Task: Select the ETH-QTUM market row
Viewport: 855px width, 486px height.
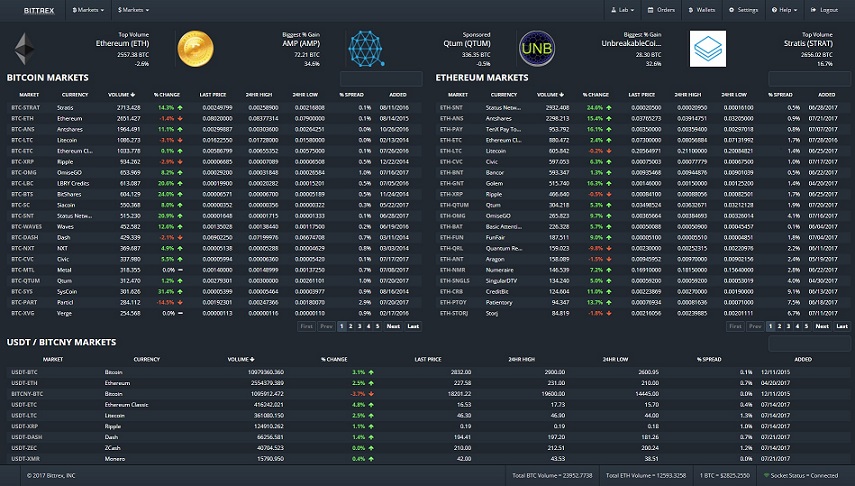Action: (643, 205)
